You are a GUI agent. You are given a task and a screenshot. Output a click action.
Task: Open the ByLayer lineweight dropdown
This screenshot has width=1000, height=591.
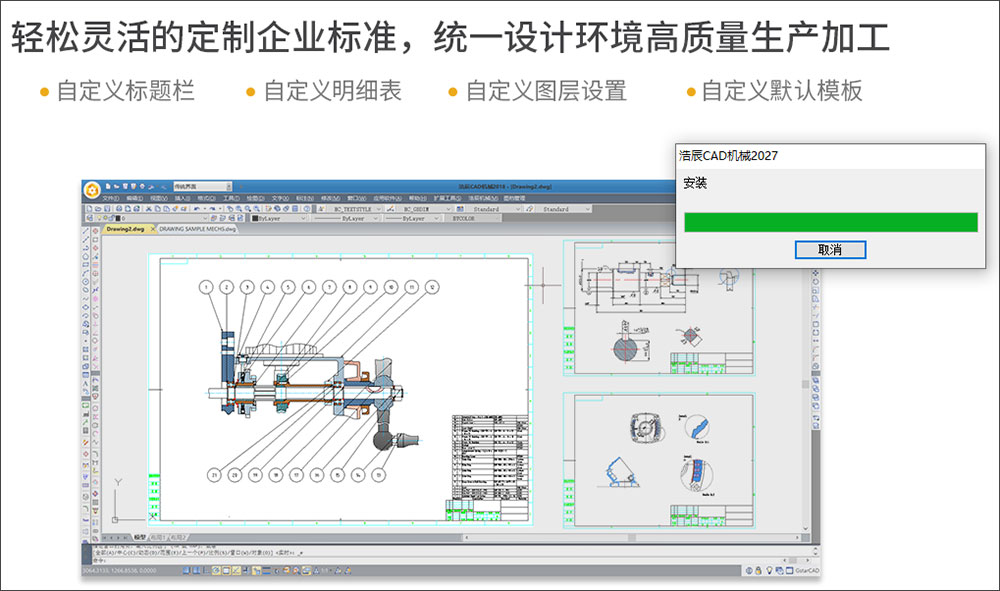411,218
